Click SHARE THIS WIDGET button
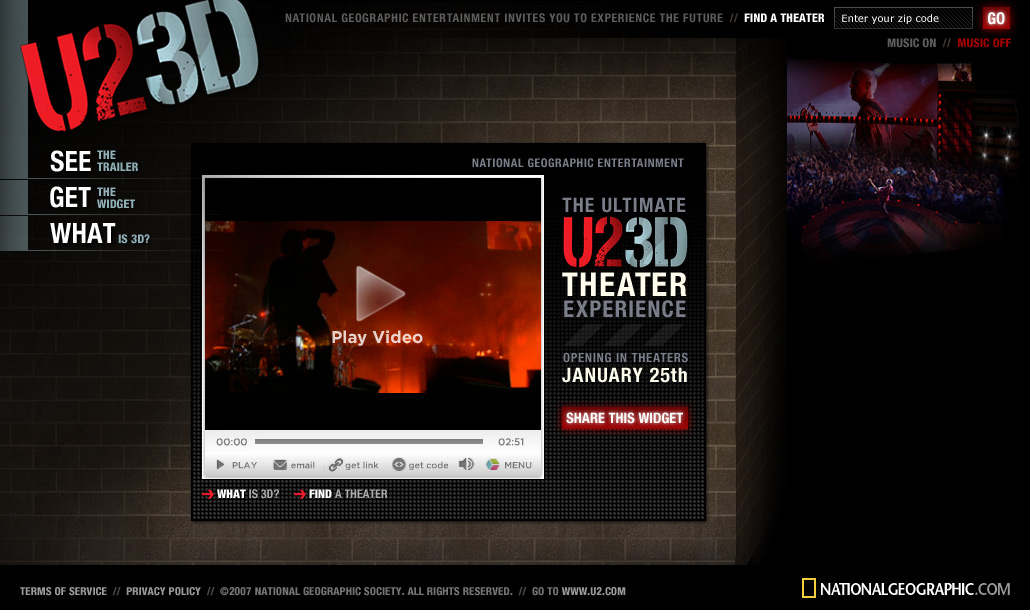The width and height of the screenshot is (1030, 610). point(624,418)
